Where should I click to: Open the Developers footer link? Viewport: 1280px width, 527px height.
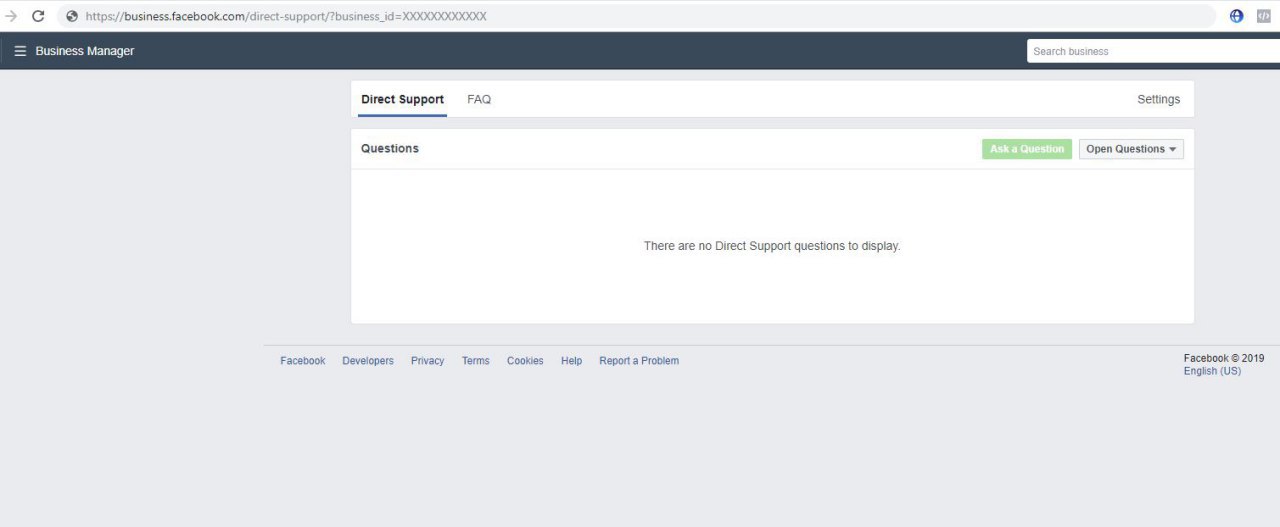pos(368,361)
